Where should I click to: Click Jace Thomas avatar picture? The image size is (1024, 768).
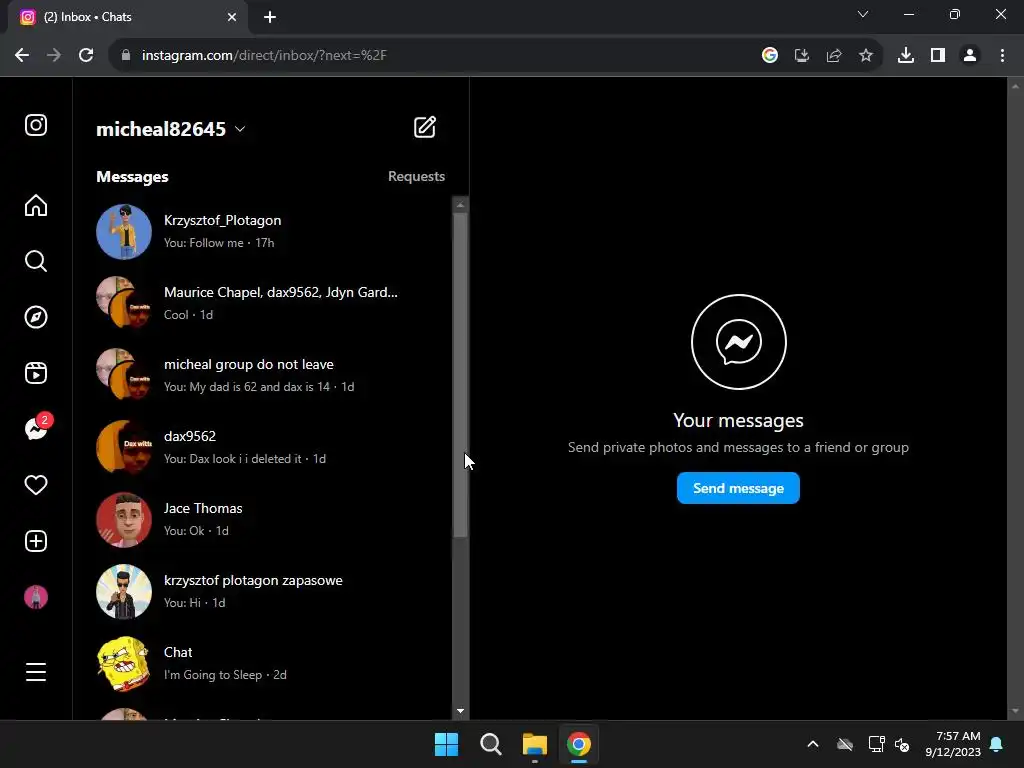pyautogui.click(x=124, y=520)
